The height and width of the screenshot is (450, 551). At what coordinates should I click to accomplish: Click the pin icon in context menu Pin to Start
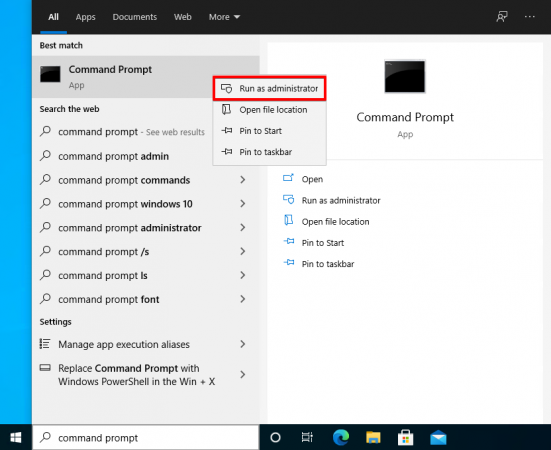[227, 130]
